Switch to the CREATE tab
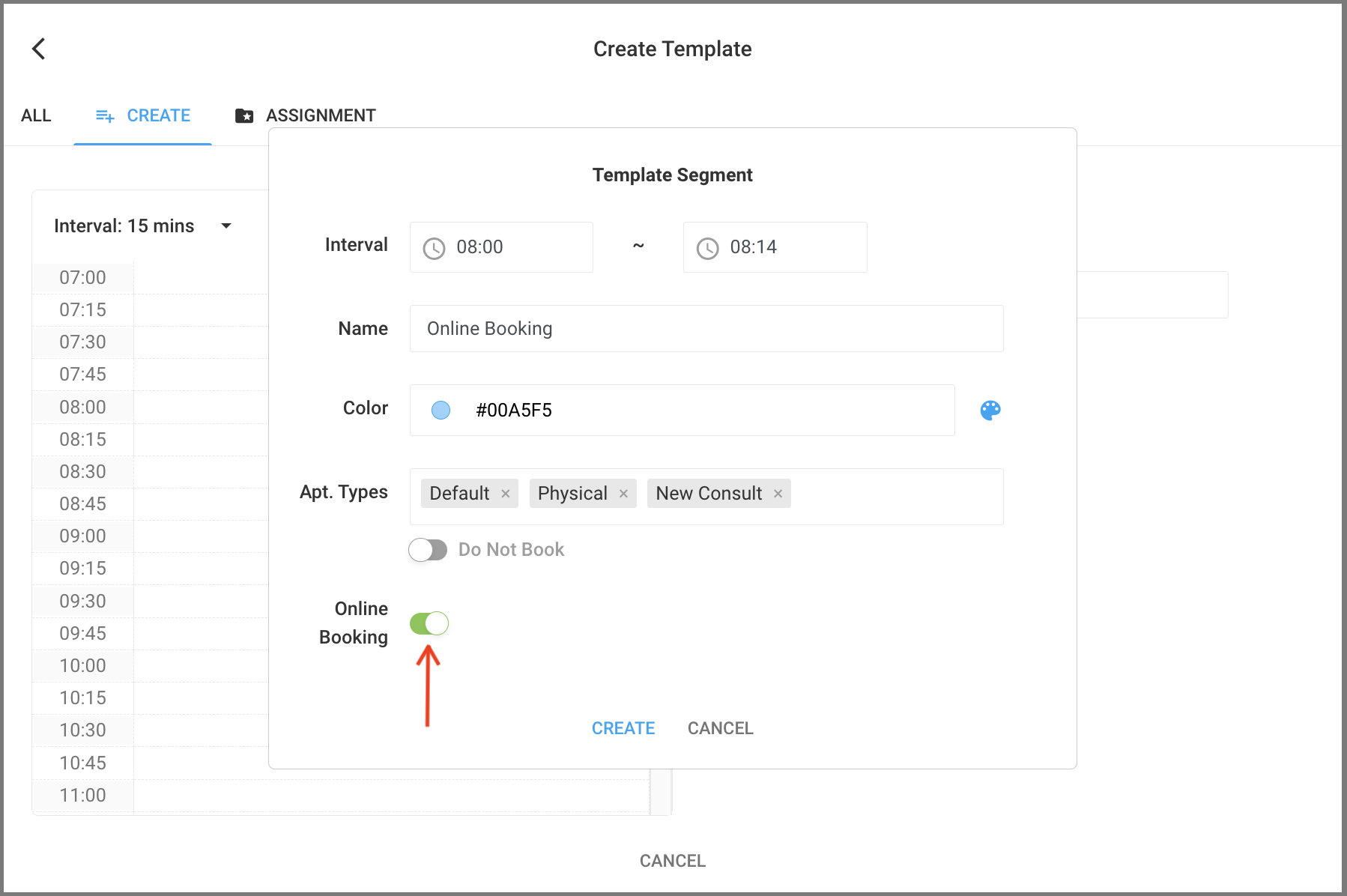Image resolution: width=1347 pixels, height=896 pixels. tap(142, 115)
